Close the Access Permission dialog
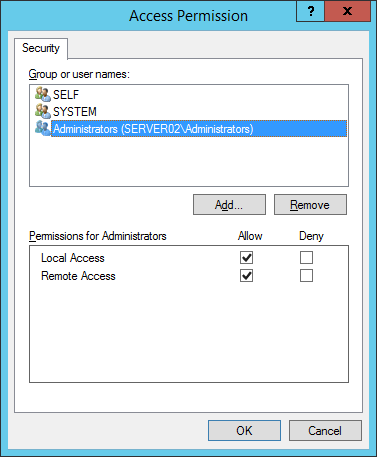 pos(347,12)
